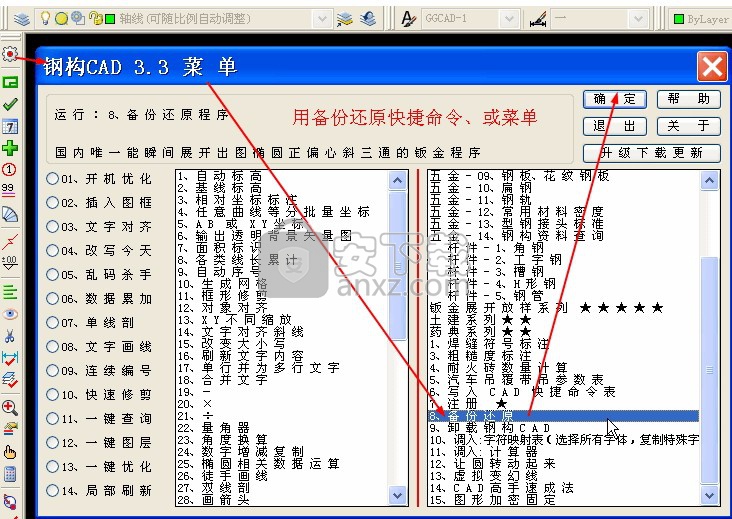Select radio option 02、插入图框
The image size is (732, 519).
(52, 203)
